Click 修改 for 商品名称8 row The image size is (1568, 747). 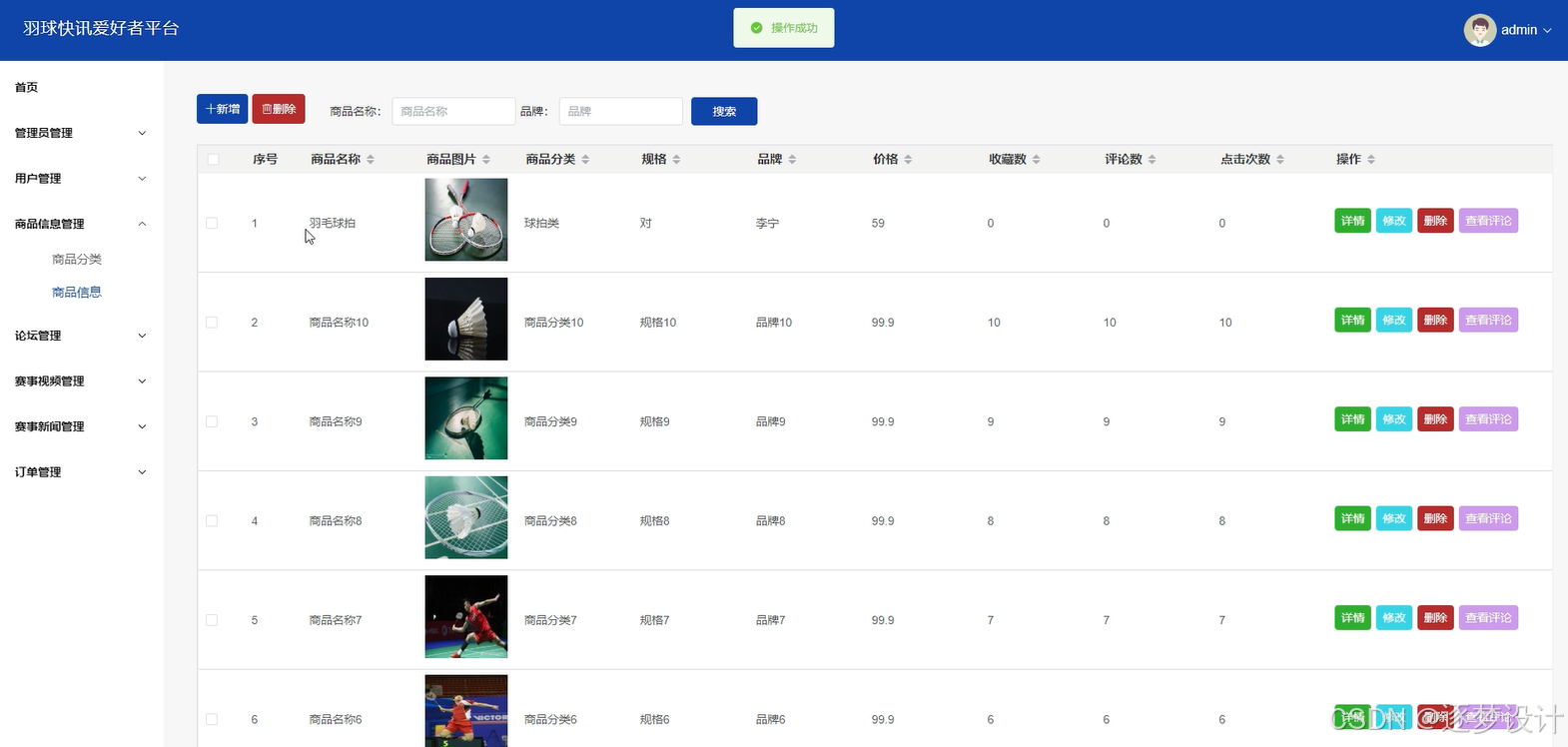pyautogui.click(x=1394, y=518)
